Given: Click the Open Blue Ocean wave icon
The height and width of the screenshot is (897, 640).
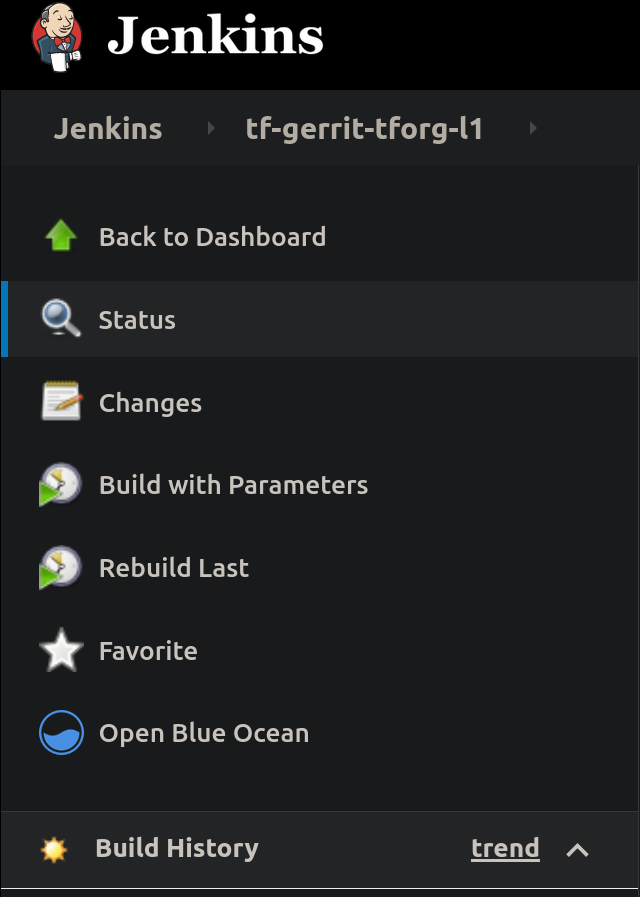Looking at the screenshot, I should [x=61, y=733].
